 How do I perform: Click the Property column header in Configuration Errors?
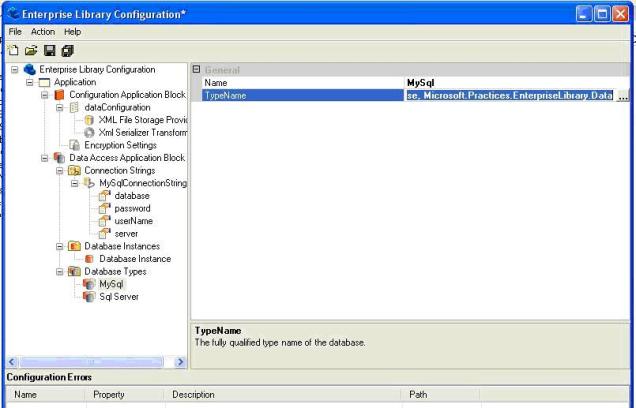(125, 395)
